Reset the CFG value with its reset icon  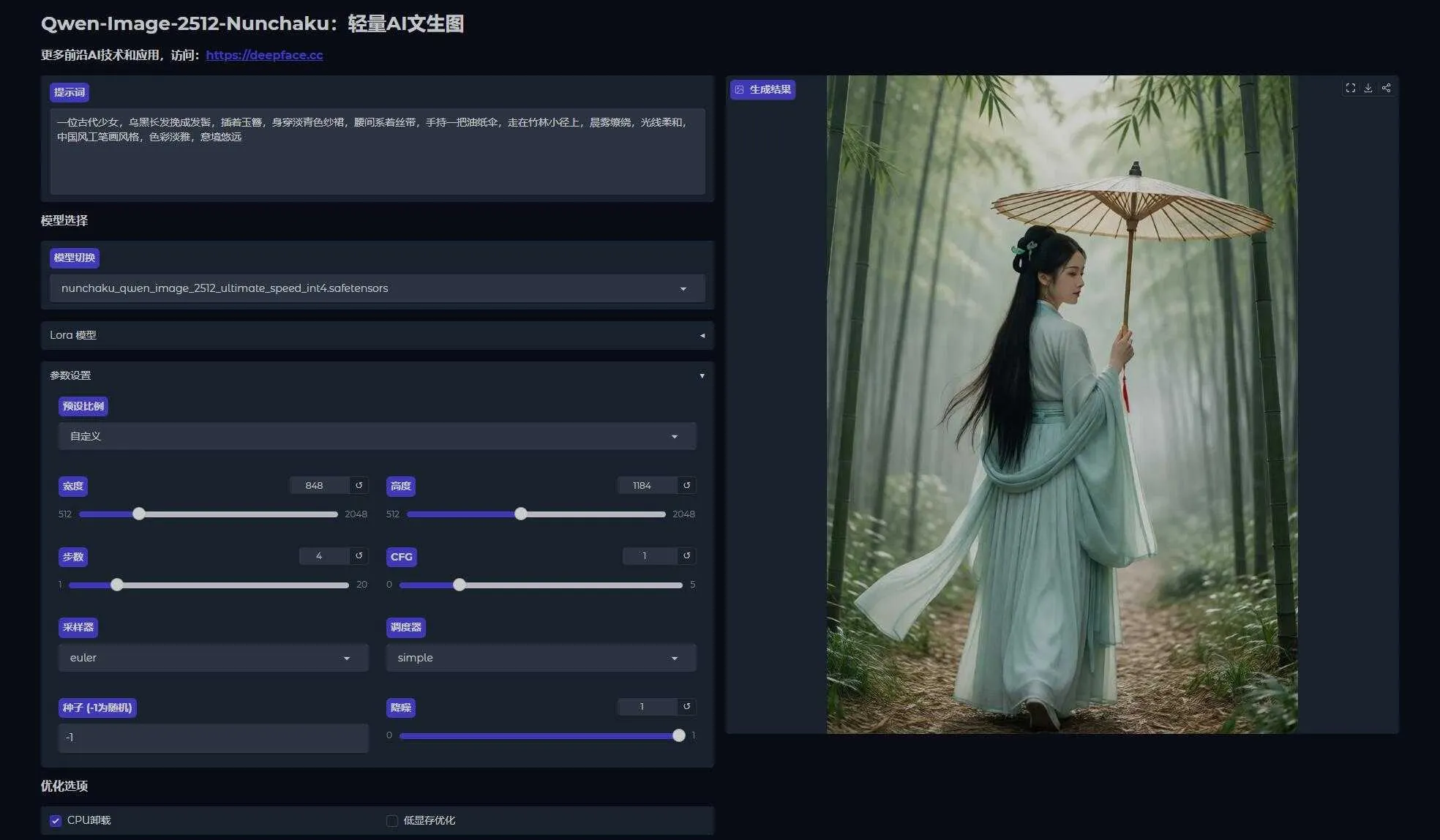(686, 556)
